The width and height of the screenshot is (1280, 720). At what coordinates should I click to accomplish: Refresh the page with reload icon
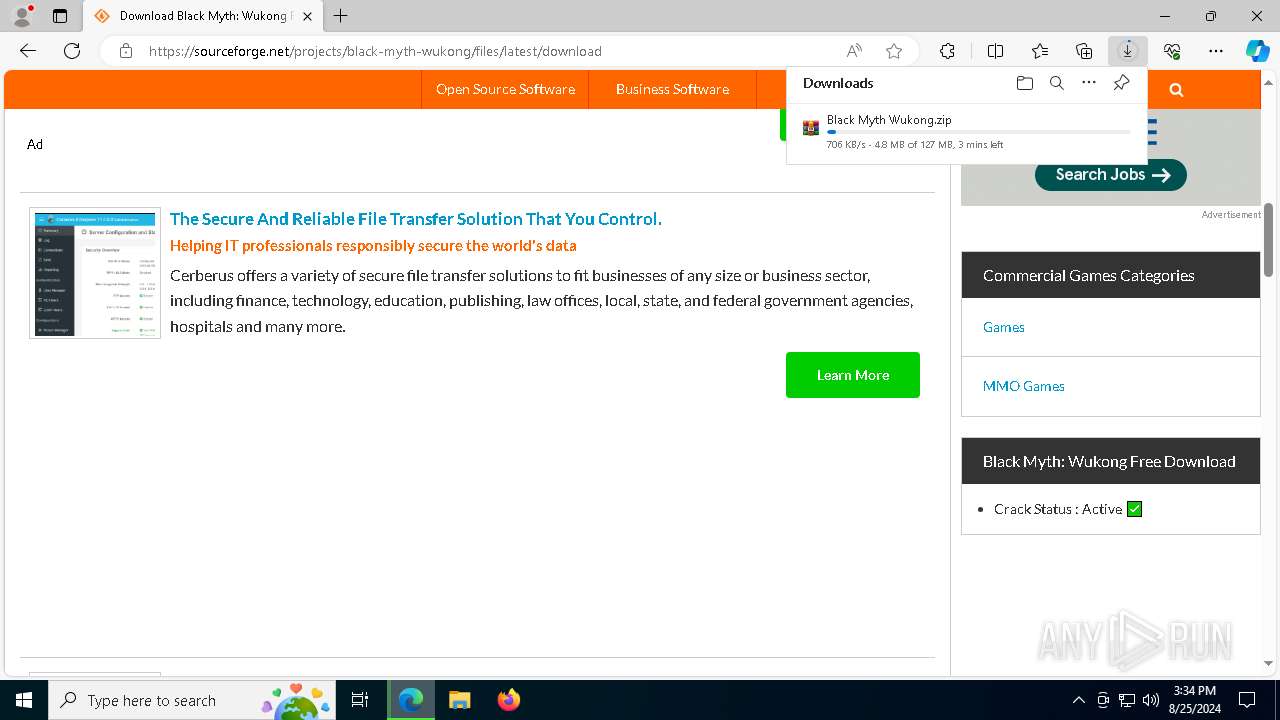[x=72, y=51]
